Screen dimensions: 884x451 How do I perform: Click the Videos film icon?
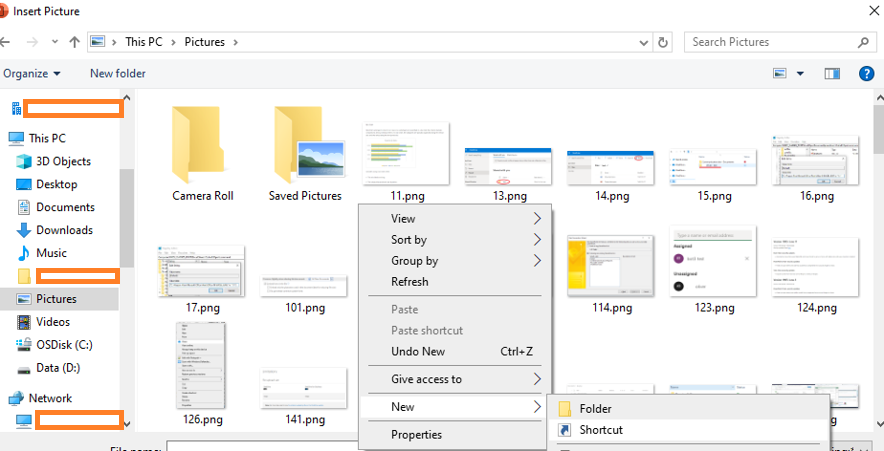(x=24, y=322)
